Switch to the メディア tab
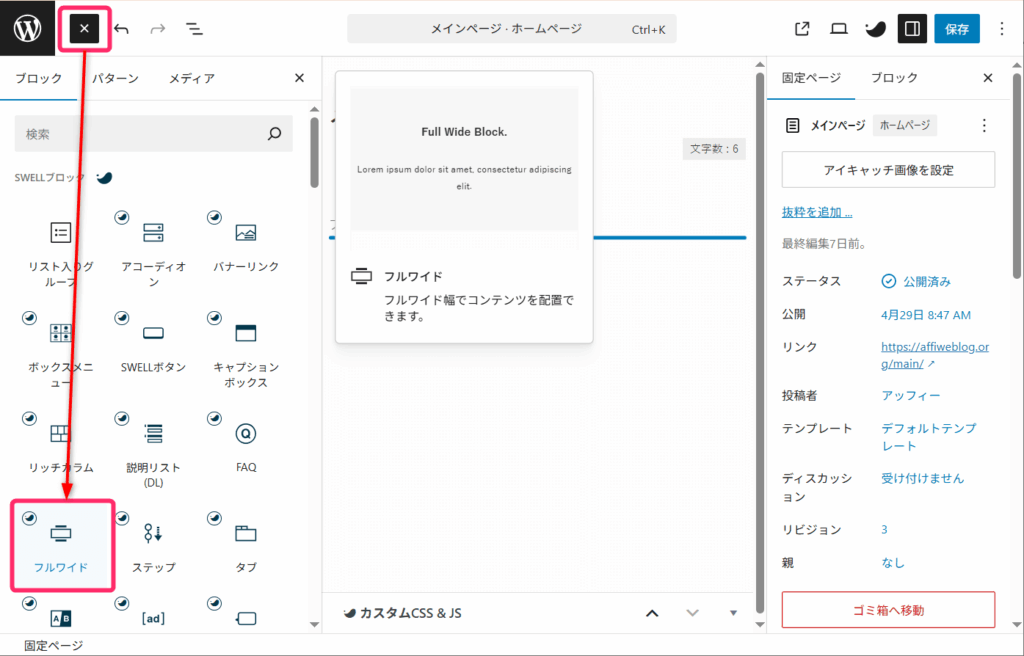The height and width of the screenshot is (656, 1024). point(191,78)
